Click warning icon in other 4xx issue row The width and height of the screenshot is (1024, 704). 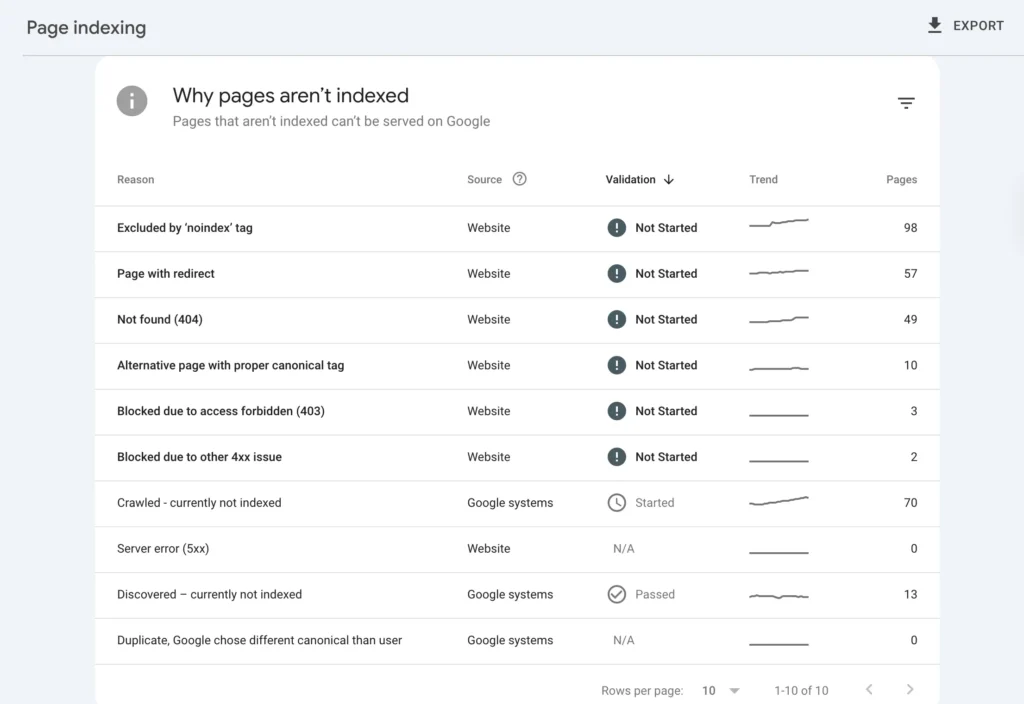click(616, 456)
